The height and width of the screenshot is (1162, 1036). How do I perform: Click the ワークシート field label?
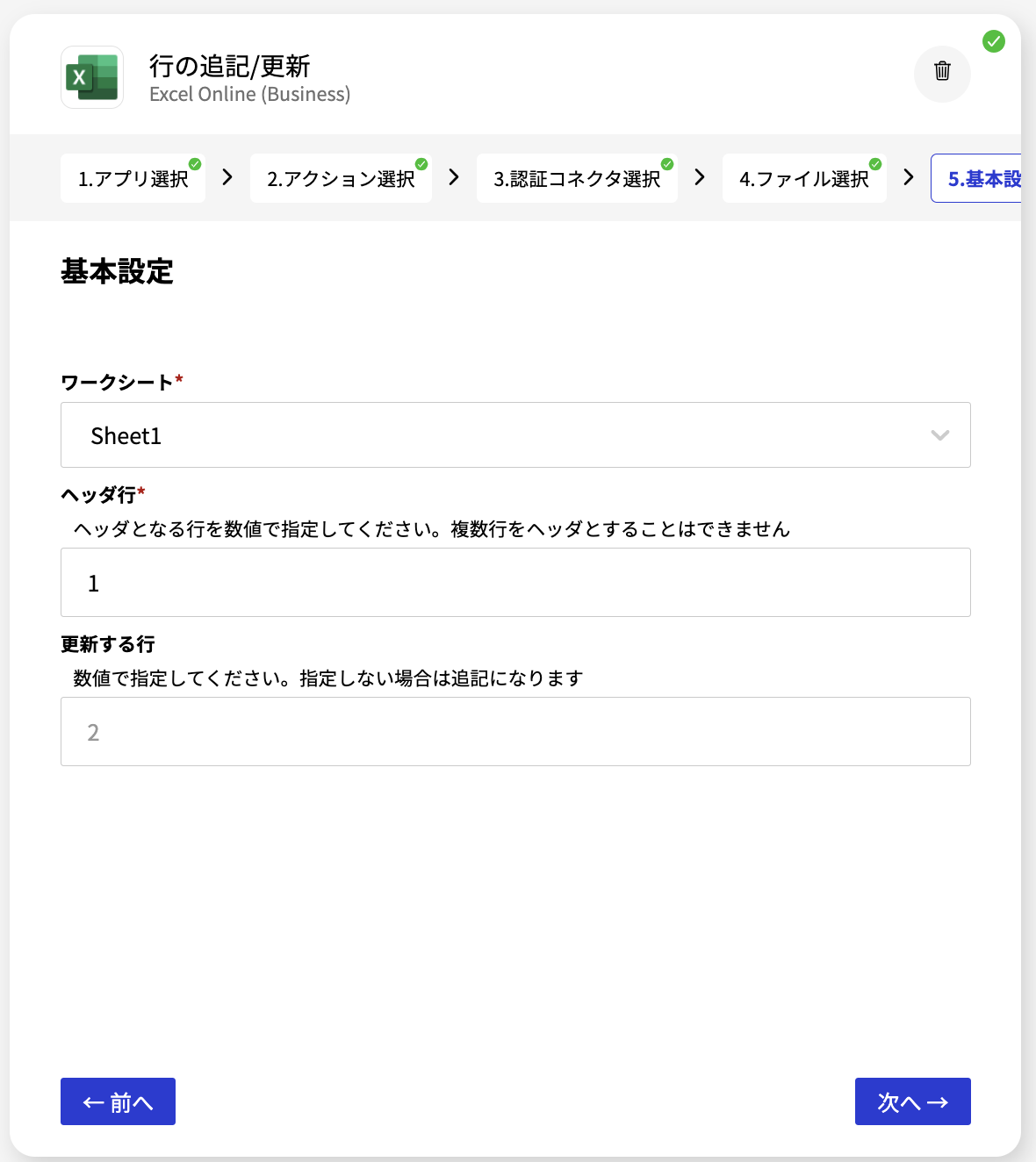coord(117,382)
